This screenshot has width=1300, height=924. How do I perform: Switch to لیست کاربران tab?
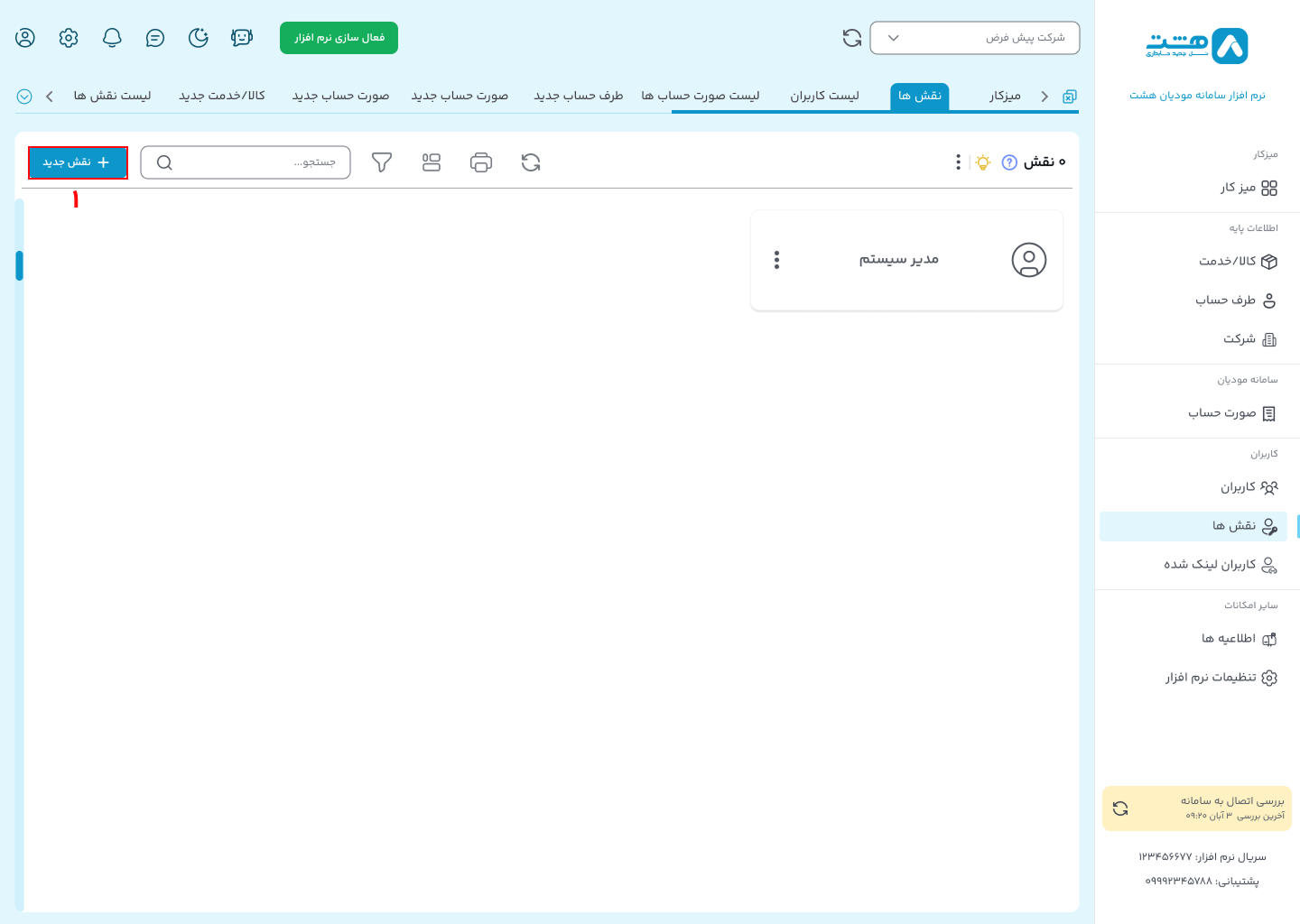tap(824, 96)
